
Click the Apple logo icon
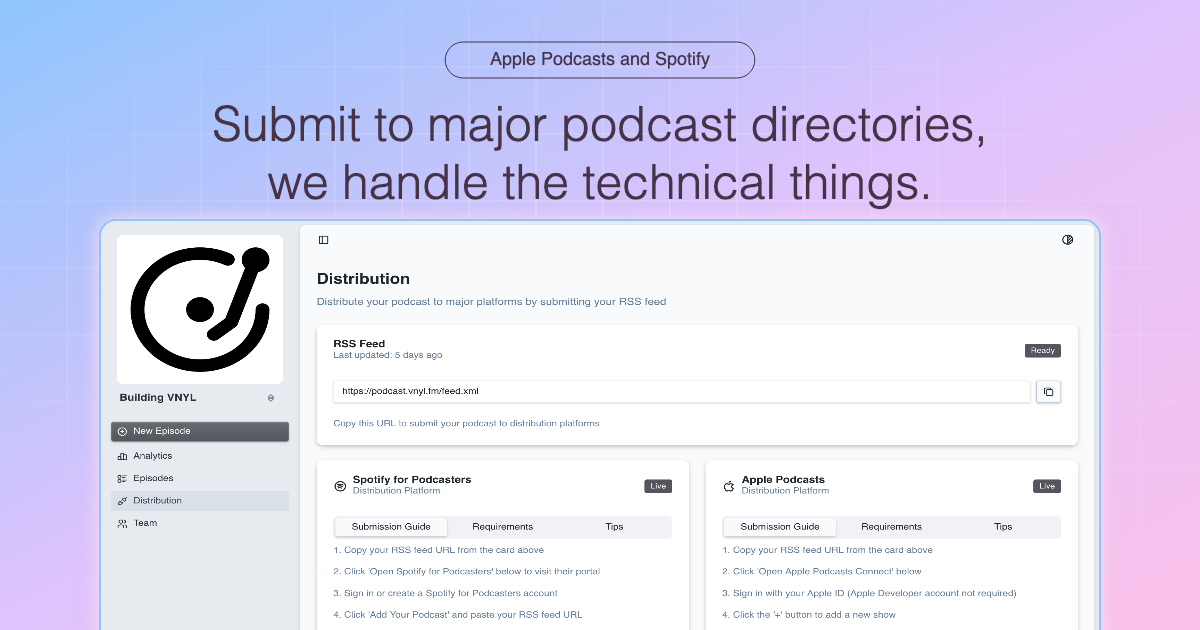click(x=729, y=486)
